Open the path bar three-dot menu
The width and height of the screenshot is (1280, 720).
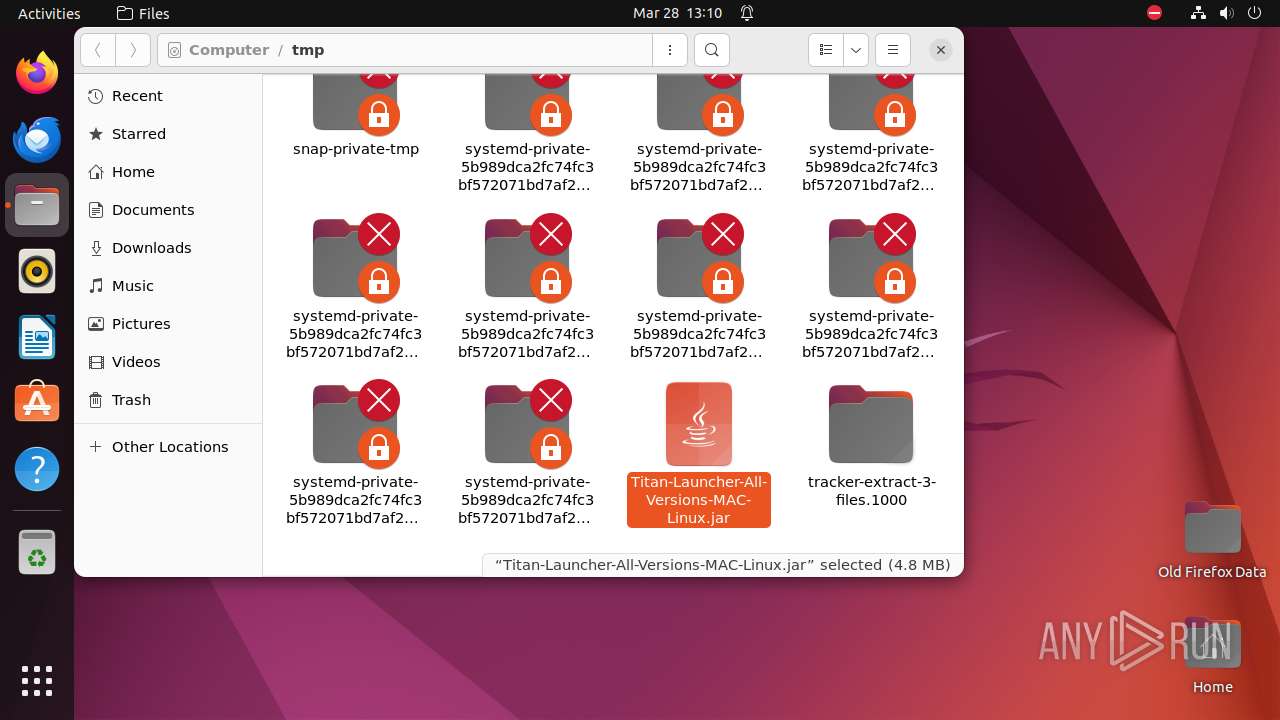(669, 50)
